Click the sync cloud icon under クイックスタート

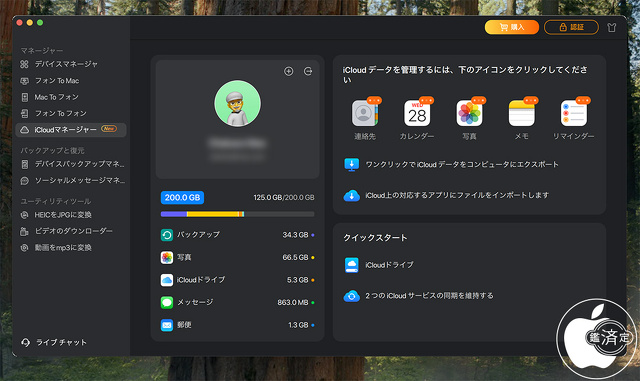tap(351, 296)
